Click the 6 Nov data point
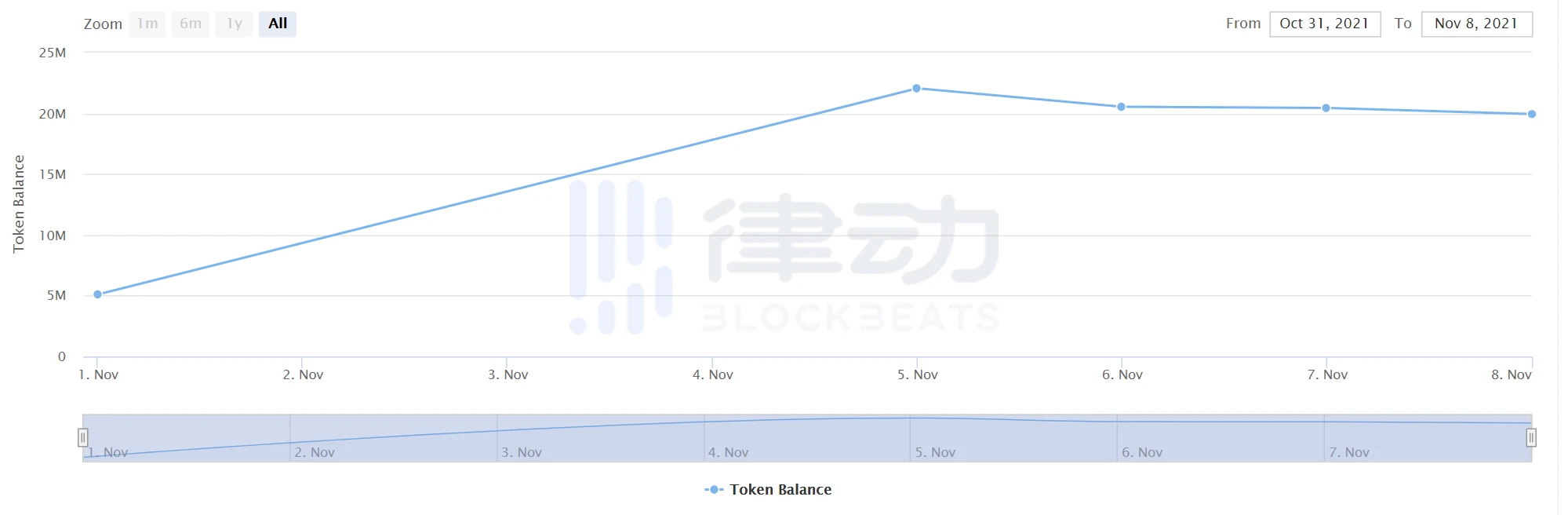The height and width of the screenshot is (515, 1568). (1121, 107)
